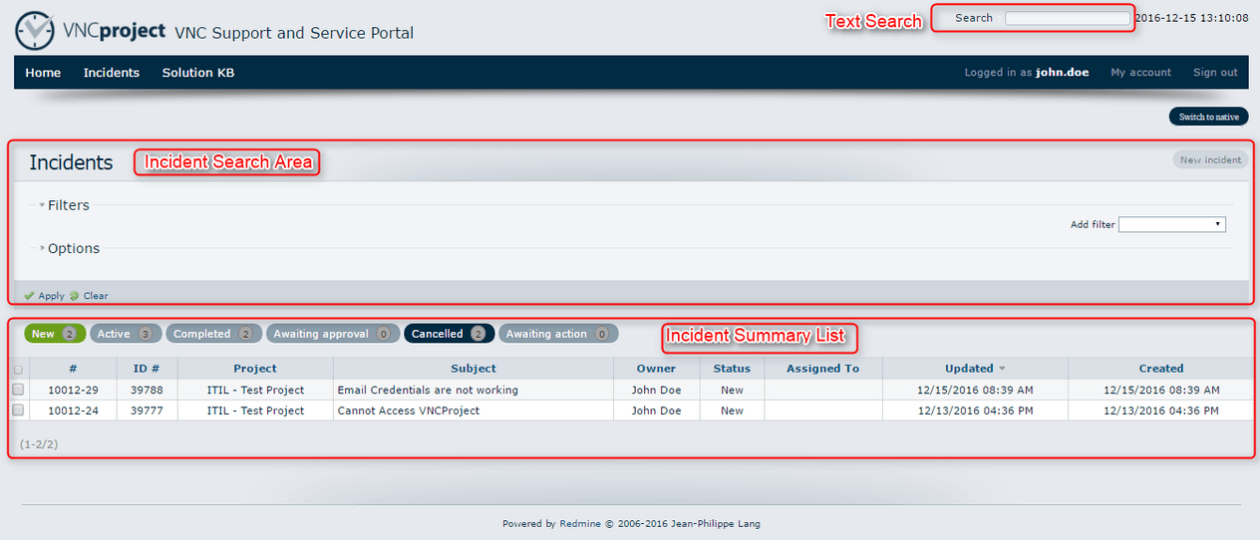
Task: Show incidents in Awaiting approval status
Action: coord(330,334)
